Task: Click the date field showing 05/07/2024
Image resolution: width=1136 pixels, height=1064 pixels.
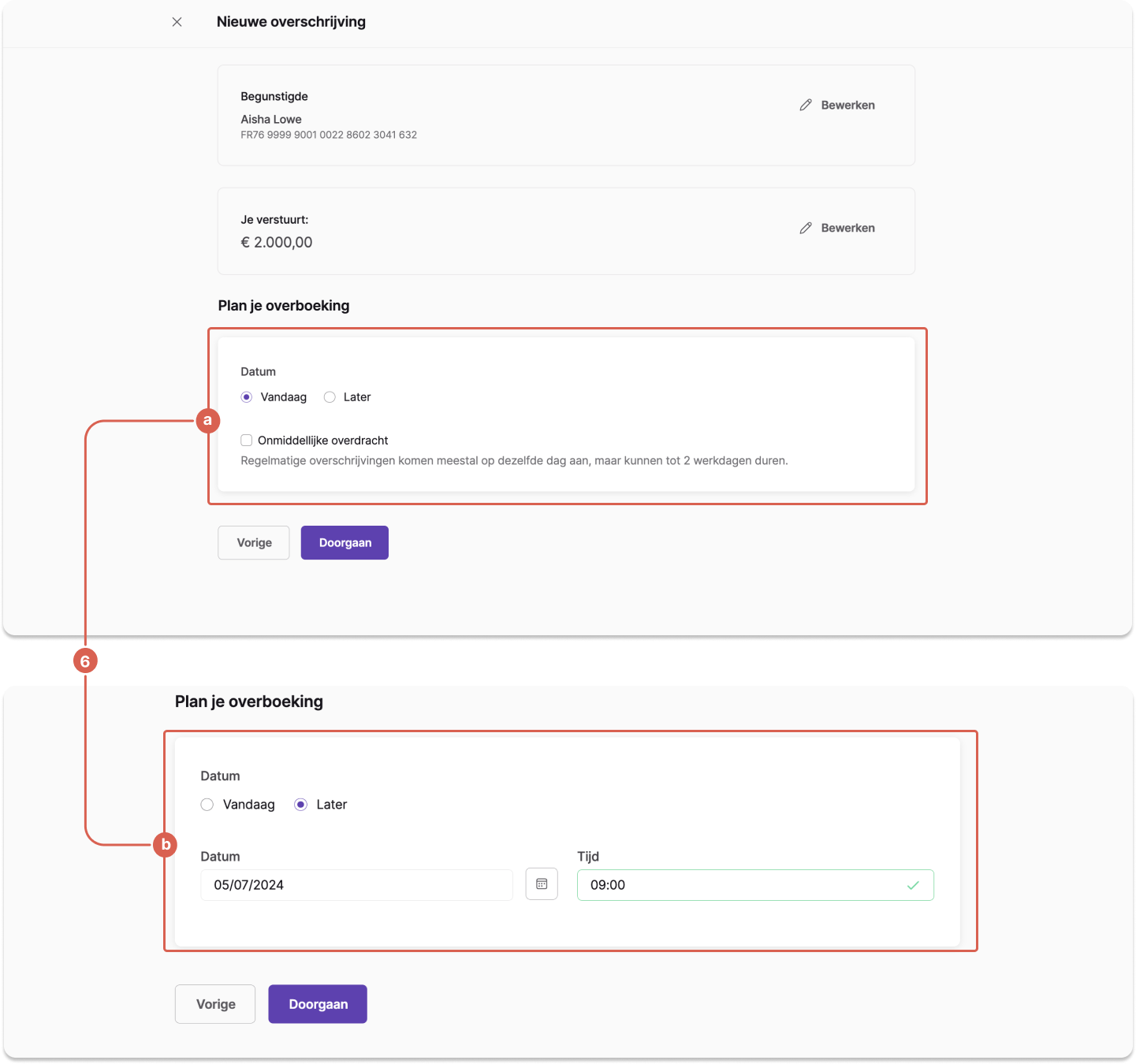Action: tap(357, 885)
